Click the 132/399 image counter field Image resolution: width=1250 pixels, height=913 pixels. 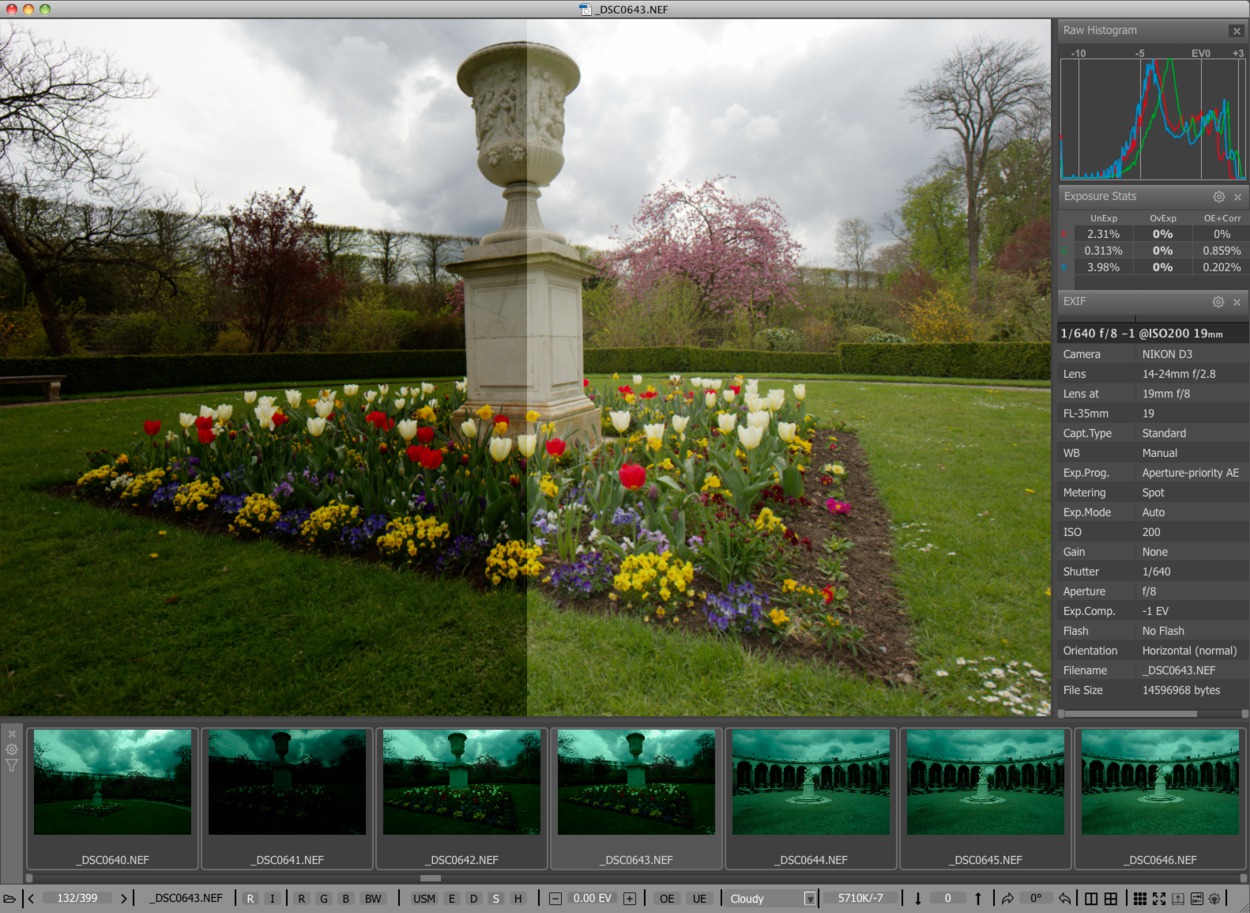coord(77,898)
